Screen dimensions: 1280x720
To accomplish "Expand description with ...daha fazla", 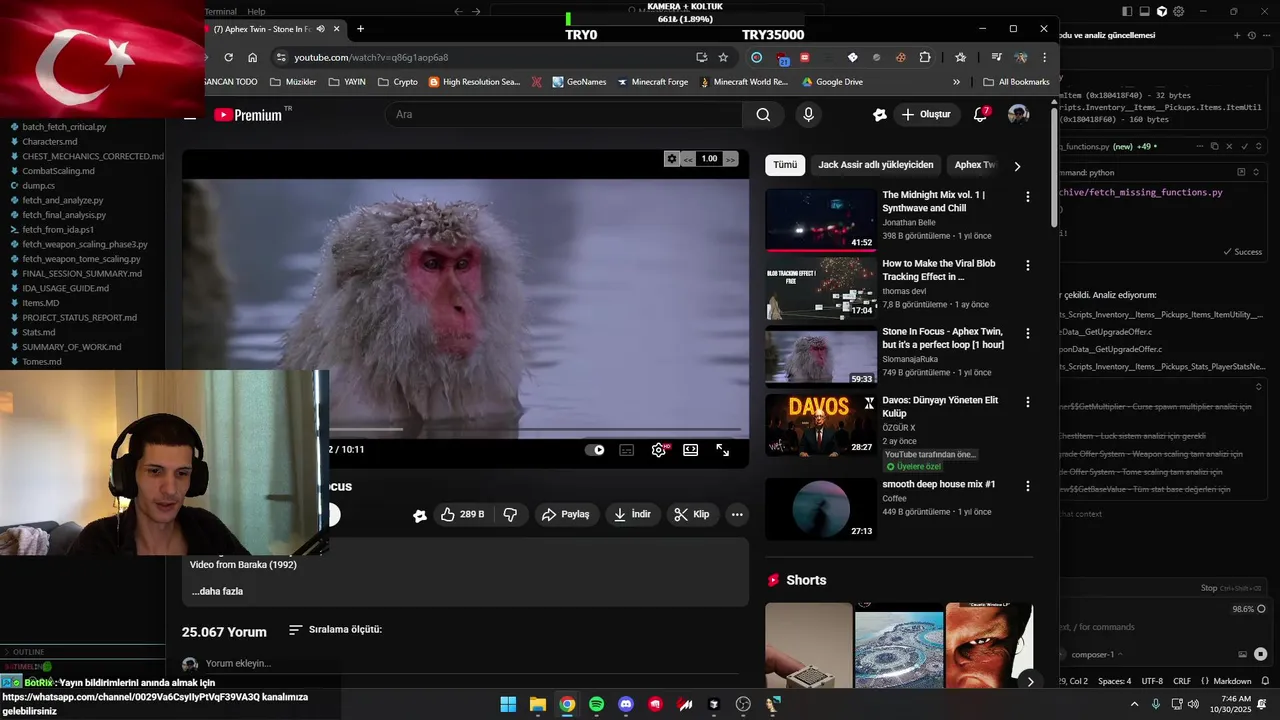I will [x=218, y=591].
